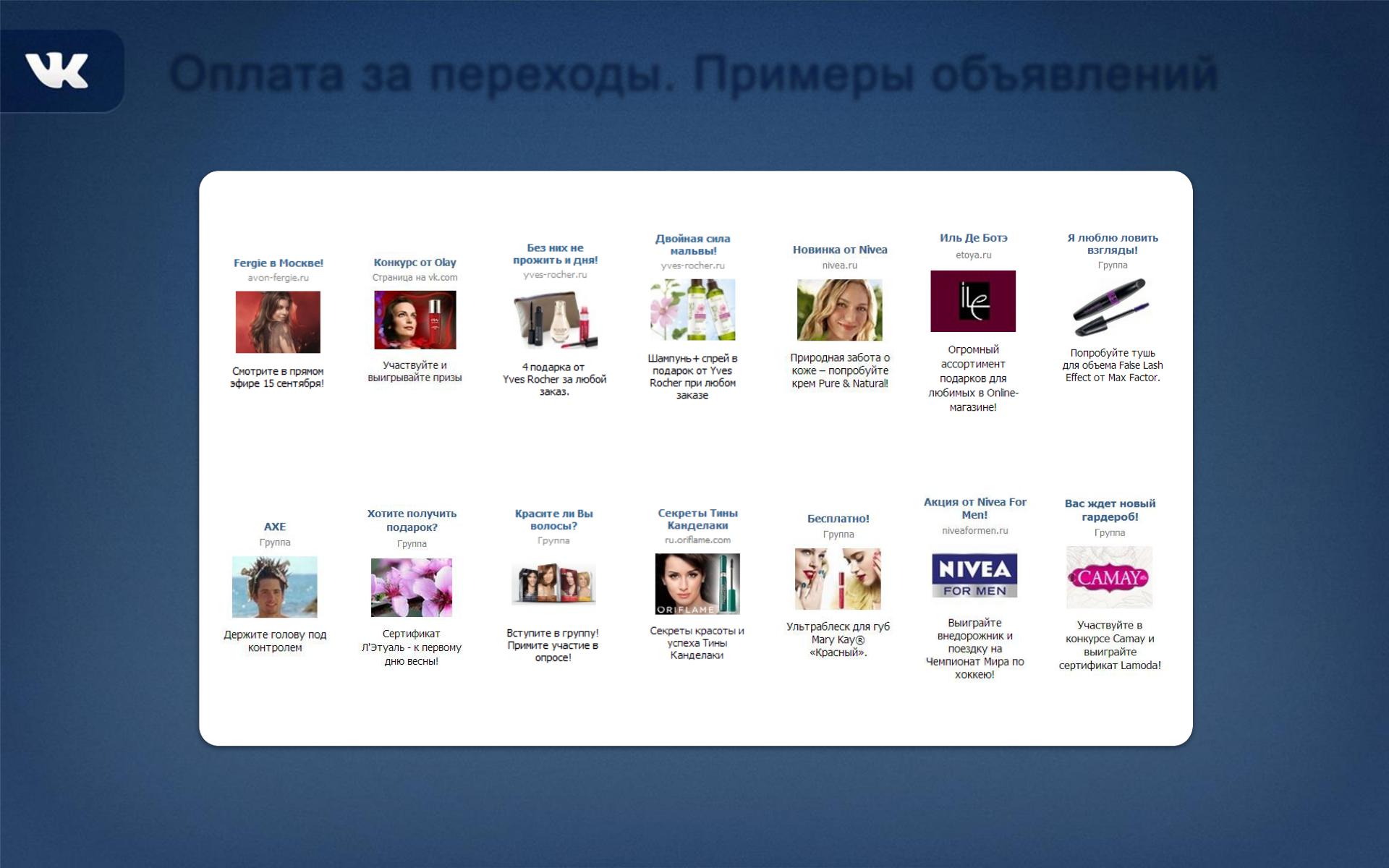Click 'Попробуйте тушь для объема' description
Screen dimensions: 1389x868
[1113, 365]
